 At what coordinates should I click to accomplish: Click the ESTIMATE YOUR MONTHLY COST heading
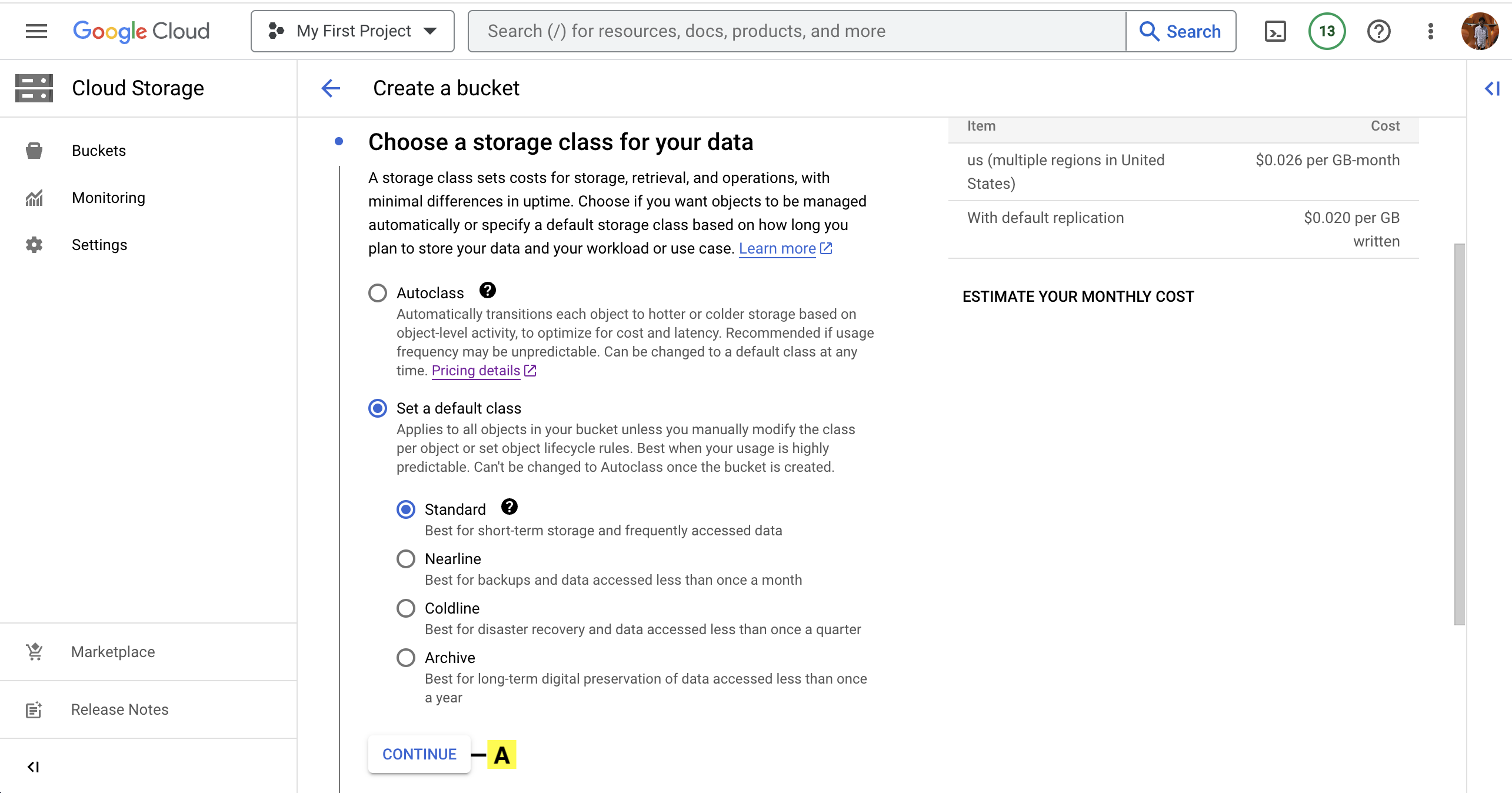(1078, 296)
